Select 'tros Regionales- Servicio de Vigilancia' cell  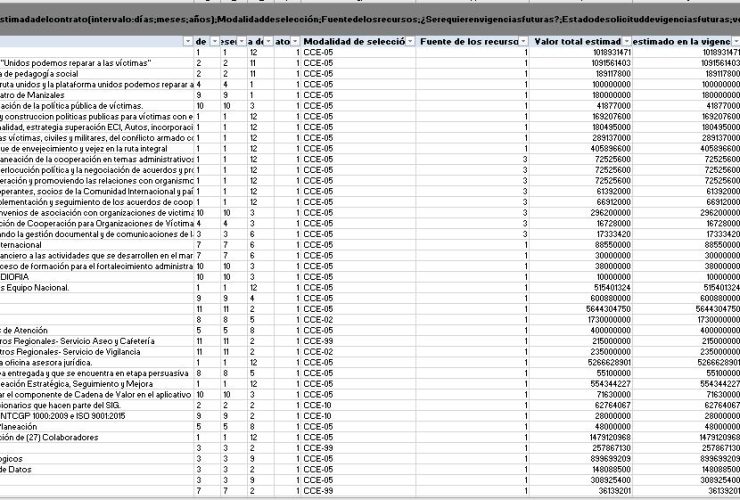pyautogui.click(x=97, y=352)
